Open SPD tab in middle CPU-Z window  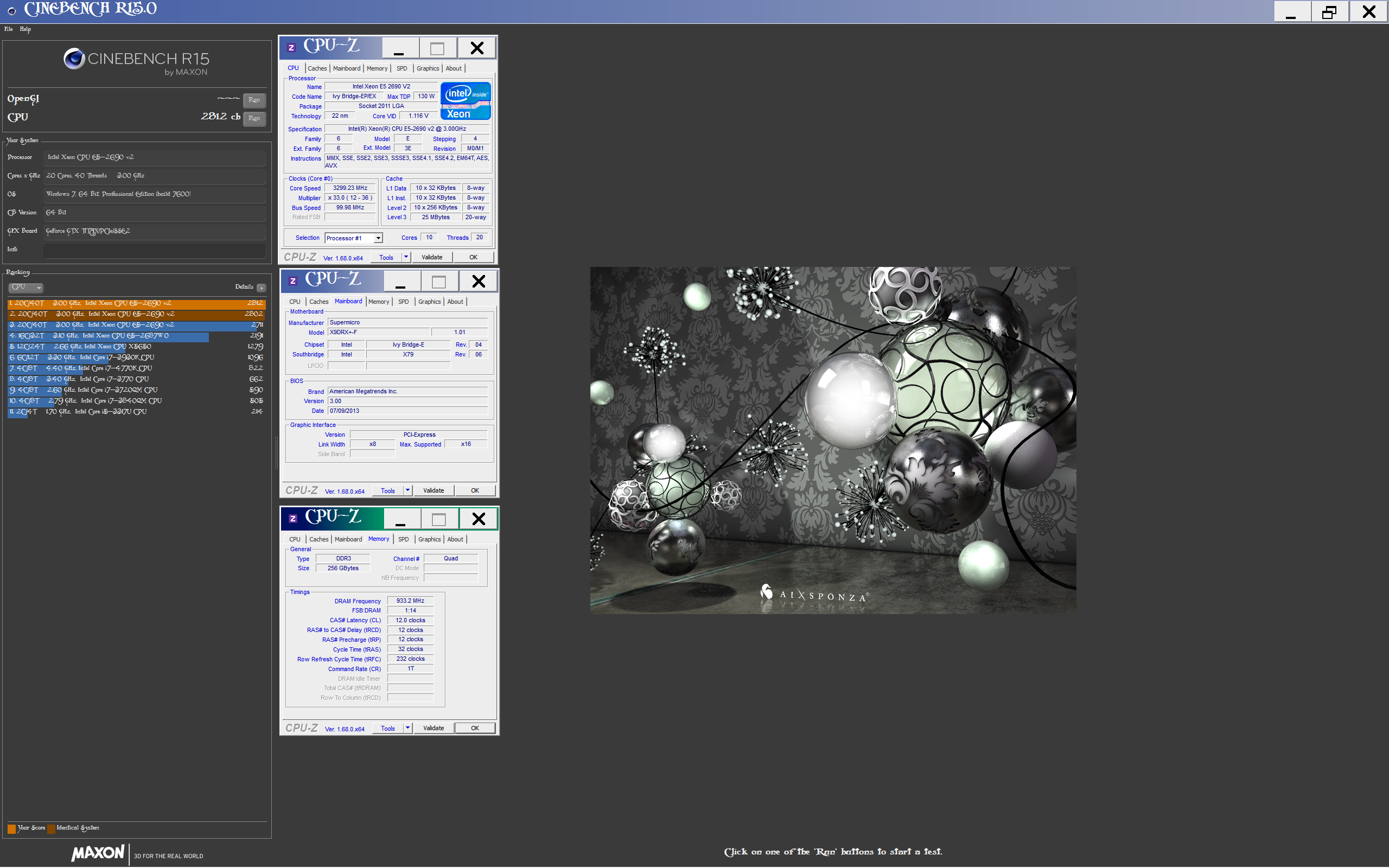pos(404,302)
